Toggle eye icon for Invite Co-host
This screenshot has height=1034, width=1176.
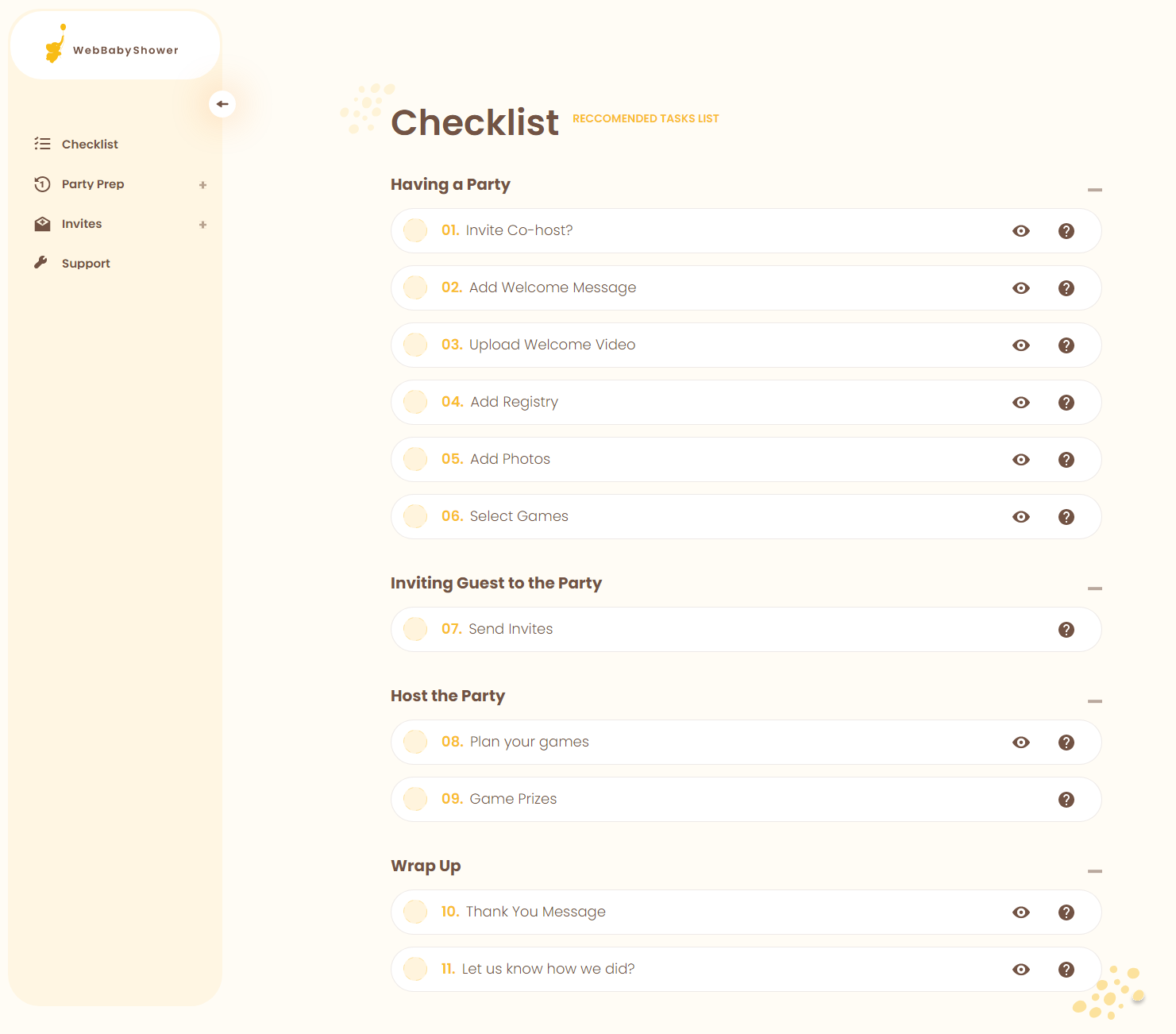click(x=1021, y=231)
